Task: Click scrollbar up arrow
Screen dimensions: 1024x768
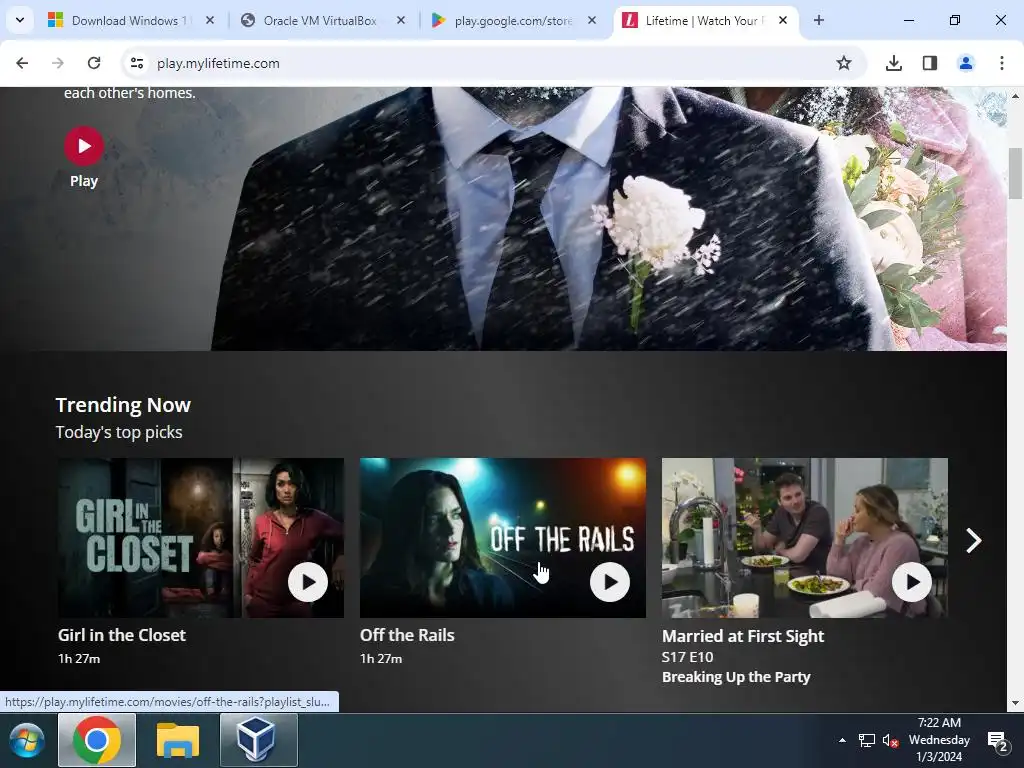Action: click(1015, 96)
